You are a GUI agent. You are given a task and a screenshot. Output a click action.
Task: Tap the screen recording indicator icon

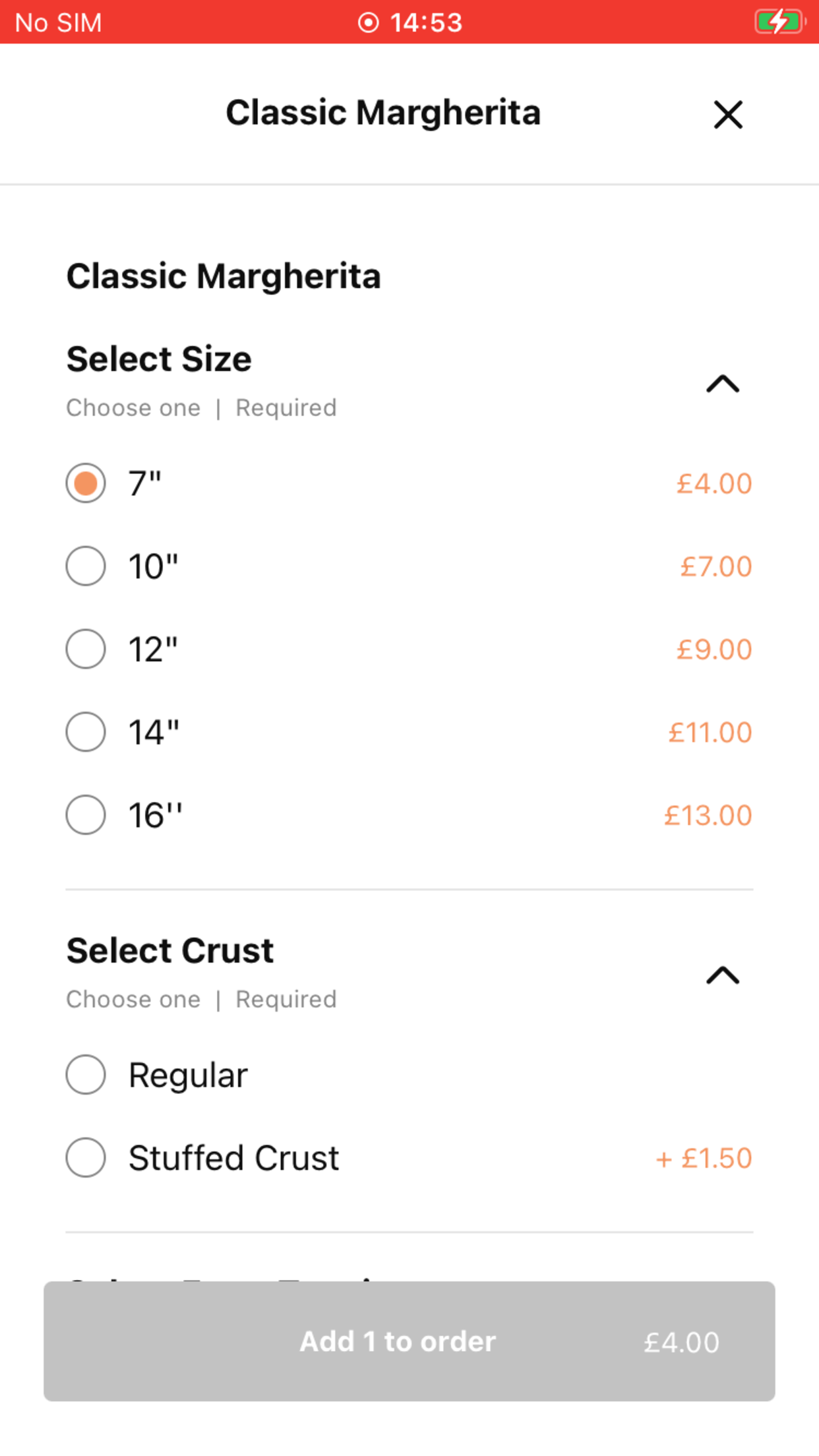coord(368,22)
